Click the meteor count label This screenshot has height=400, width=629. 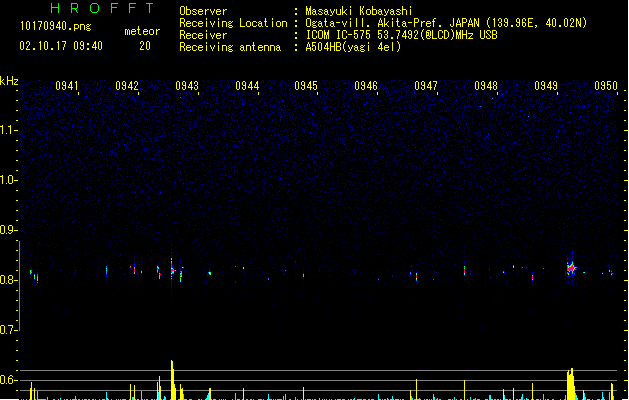click(x=142, y=31)
